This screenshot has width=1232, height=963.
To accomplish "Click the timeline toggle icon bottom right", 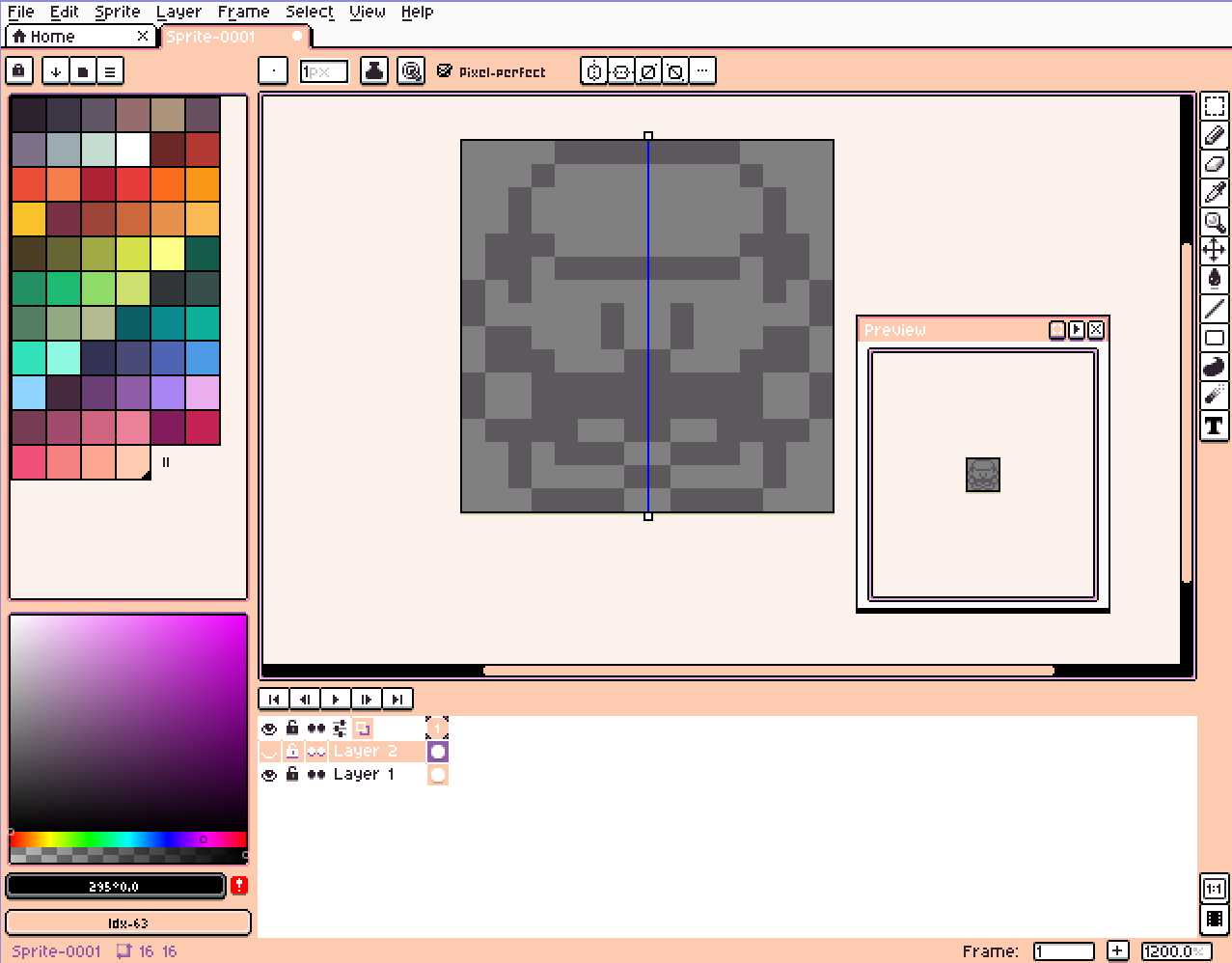I will [x=1215, y=919].
